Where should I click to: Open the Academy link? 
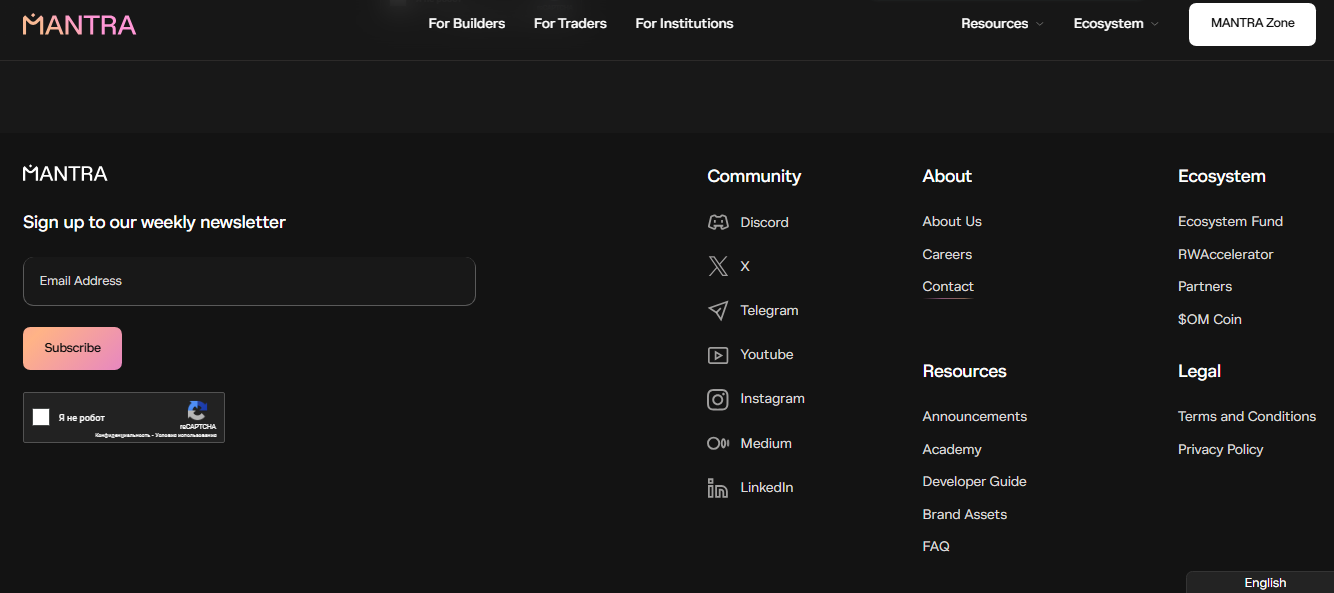tap(952, 449)
